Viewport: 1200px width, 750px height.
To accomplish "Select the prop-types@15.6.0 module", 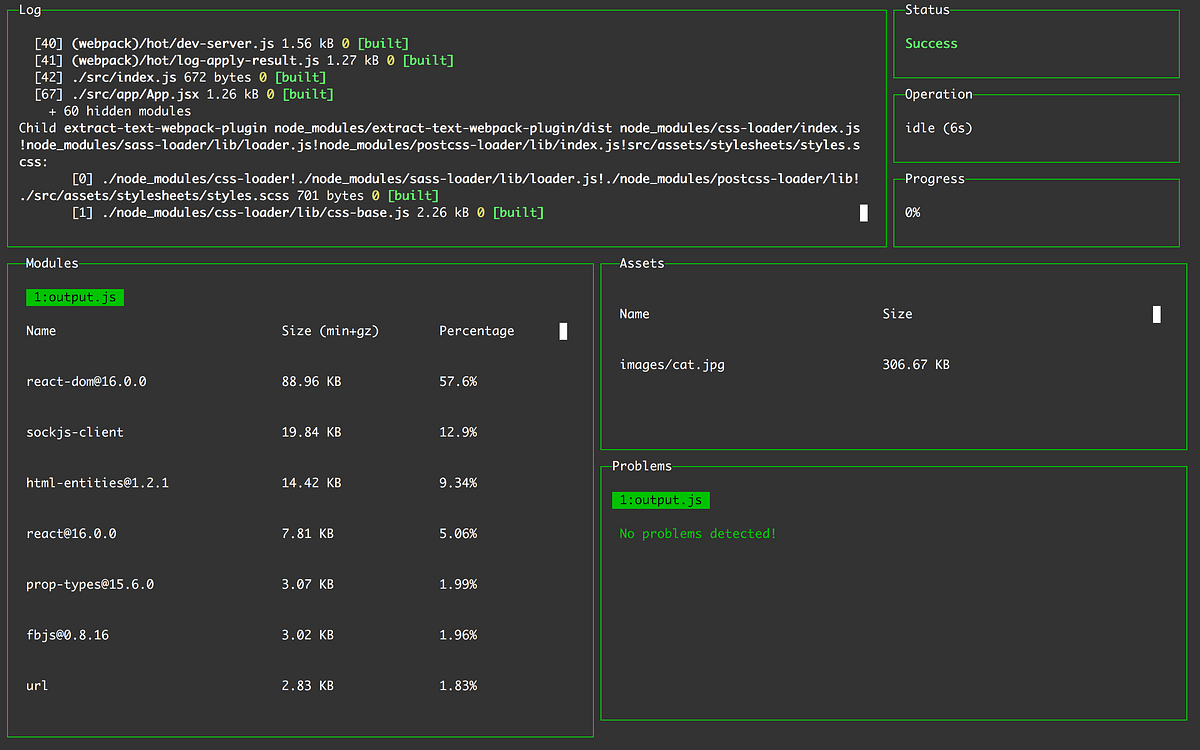I will point(90,584).
